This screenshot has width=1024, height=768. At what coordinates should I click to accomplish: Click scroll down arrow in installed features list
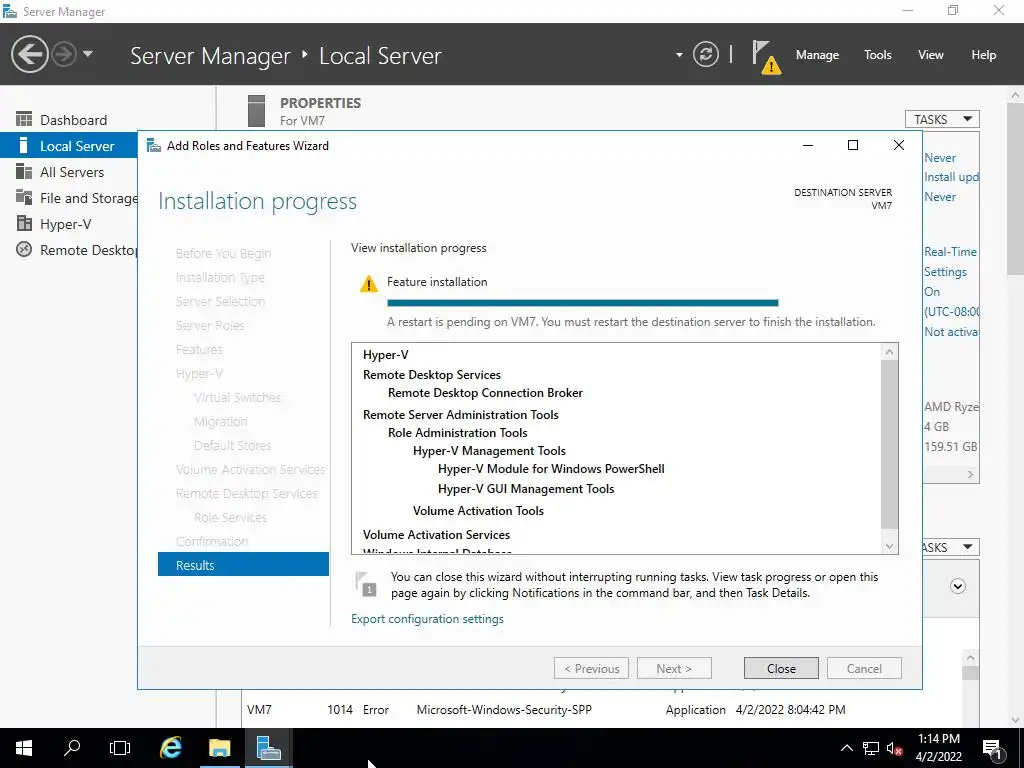[889, 546]
